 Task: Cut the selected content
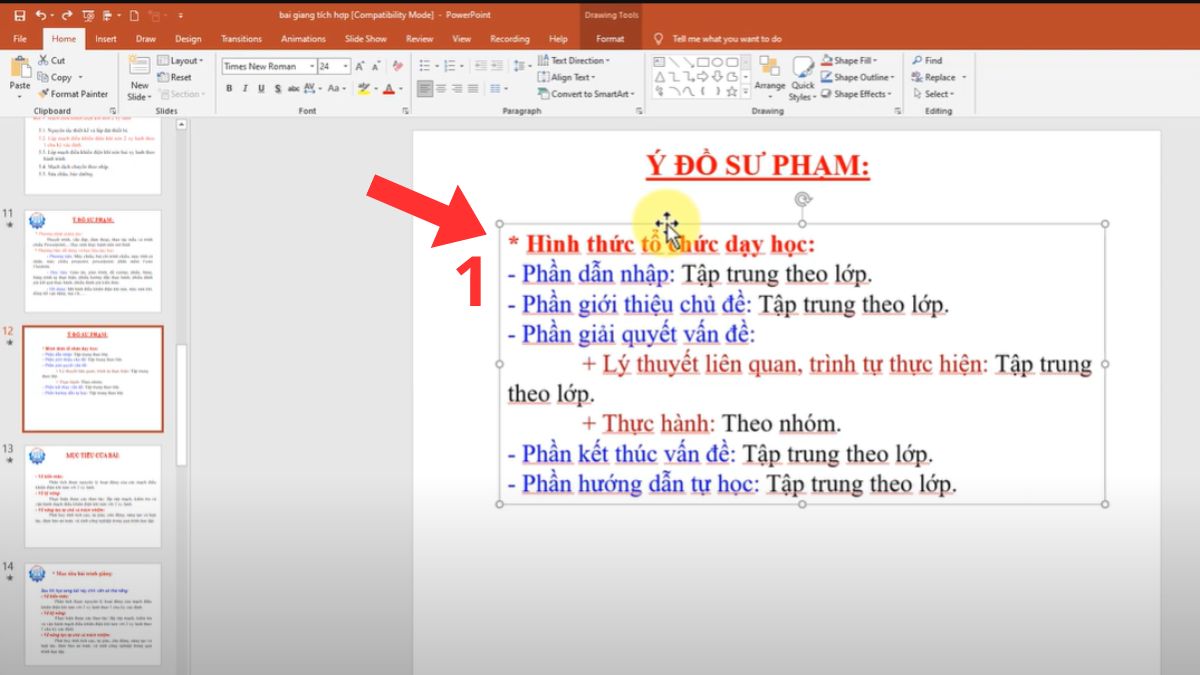[51, 60]
